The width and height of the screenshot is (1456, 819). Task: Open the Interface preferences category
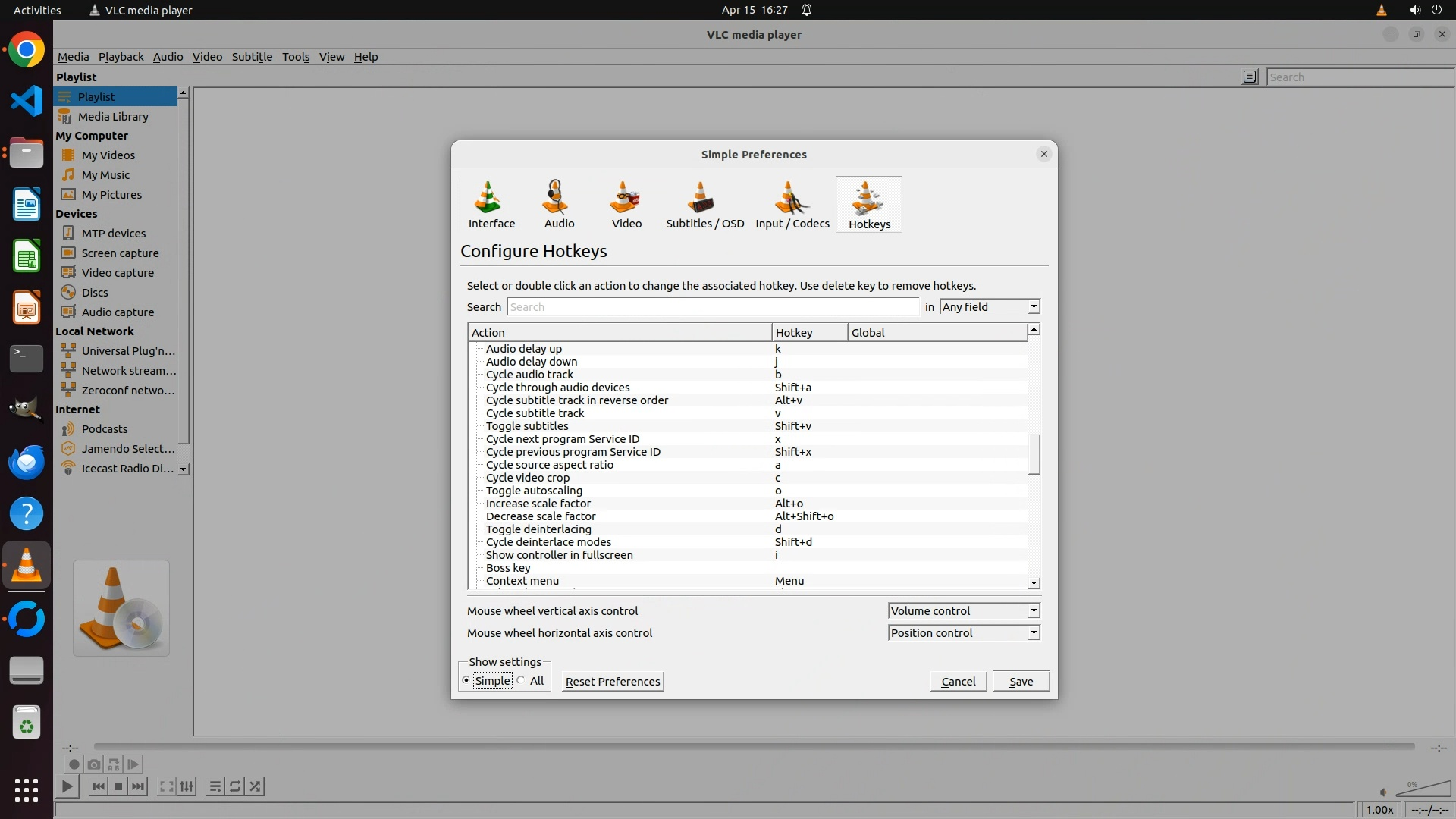tap(491, 205)
